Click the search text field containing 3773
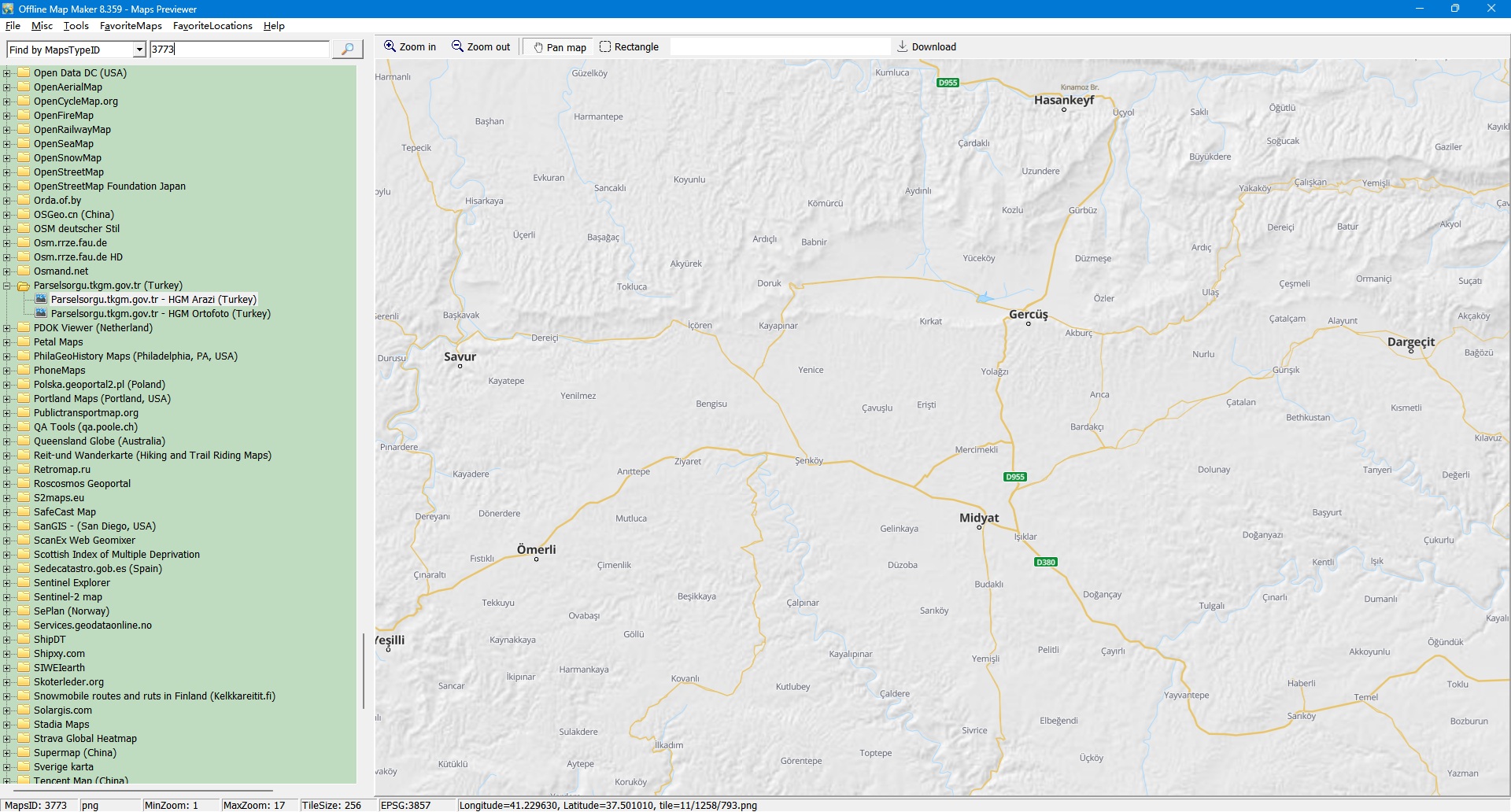This screenshot has height=812, width=1511. coord(238,50)
